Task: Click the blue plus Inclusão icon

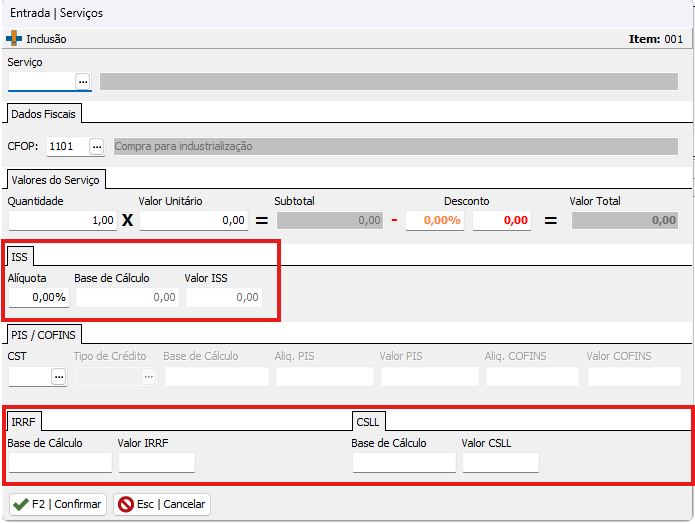Action: tap(14, 39)
